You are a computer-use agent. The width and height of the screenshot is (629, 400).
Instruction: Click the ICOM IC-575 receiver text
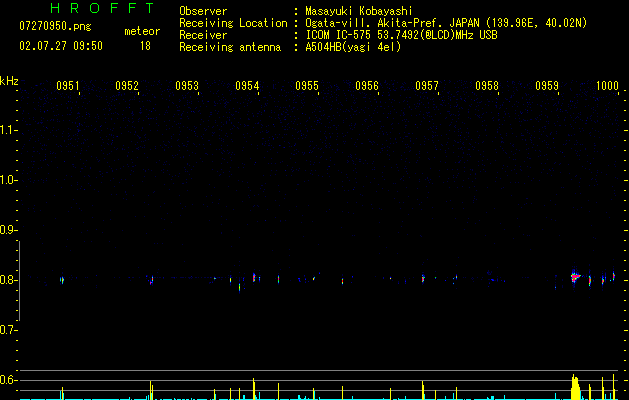(401, 35)
